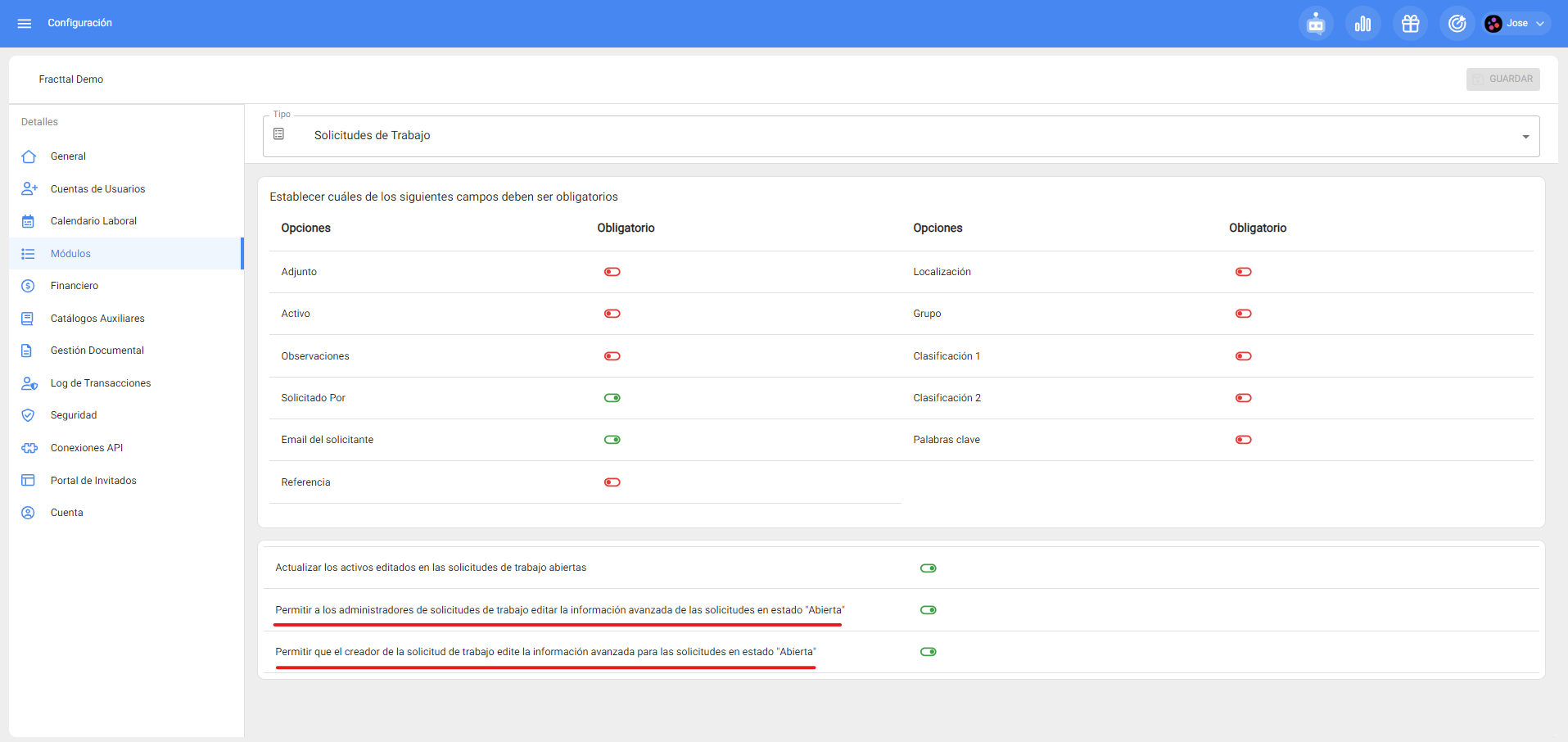
Task: Select Módulos in the sidebar
Action: [70, 254]
